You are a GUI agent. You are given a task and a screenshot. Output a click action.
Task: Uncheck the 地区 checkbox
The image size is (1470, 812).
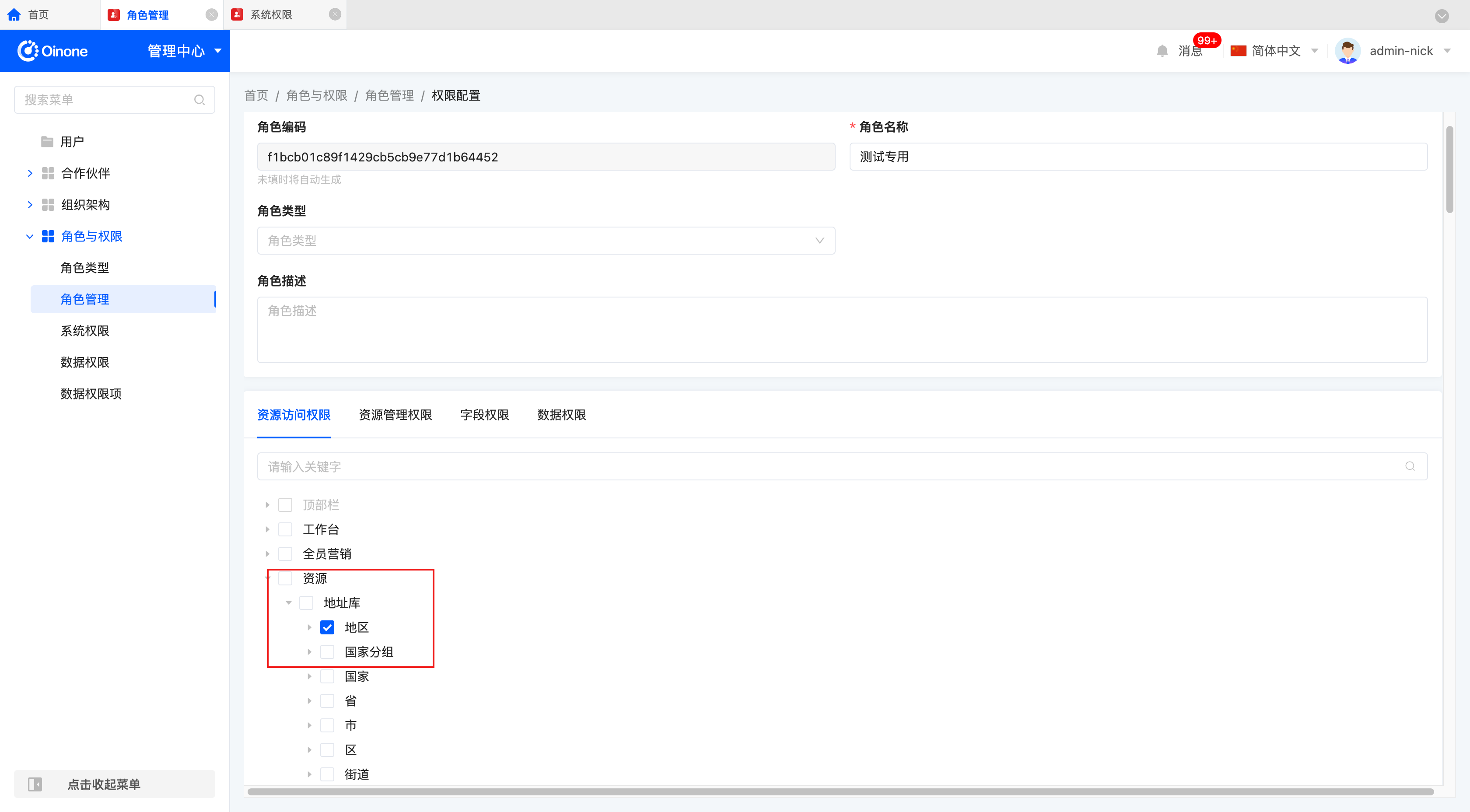click(x=327, y=627)
